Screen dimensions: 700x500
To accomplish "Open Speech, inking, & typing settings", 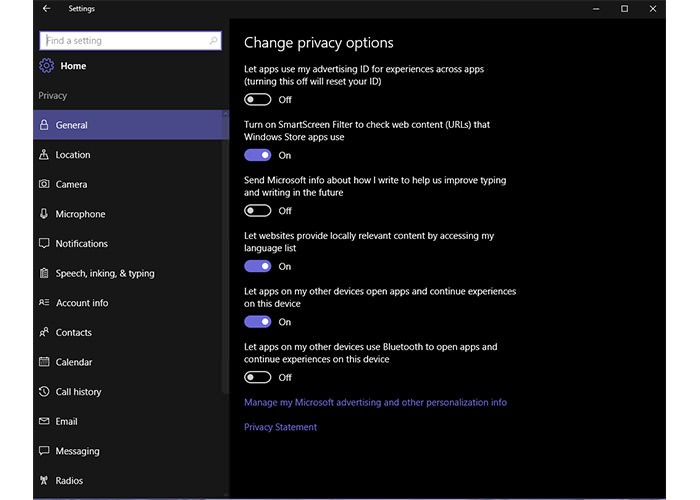I will coord(104,274).
